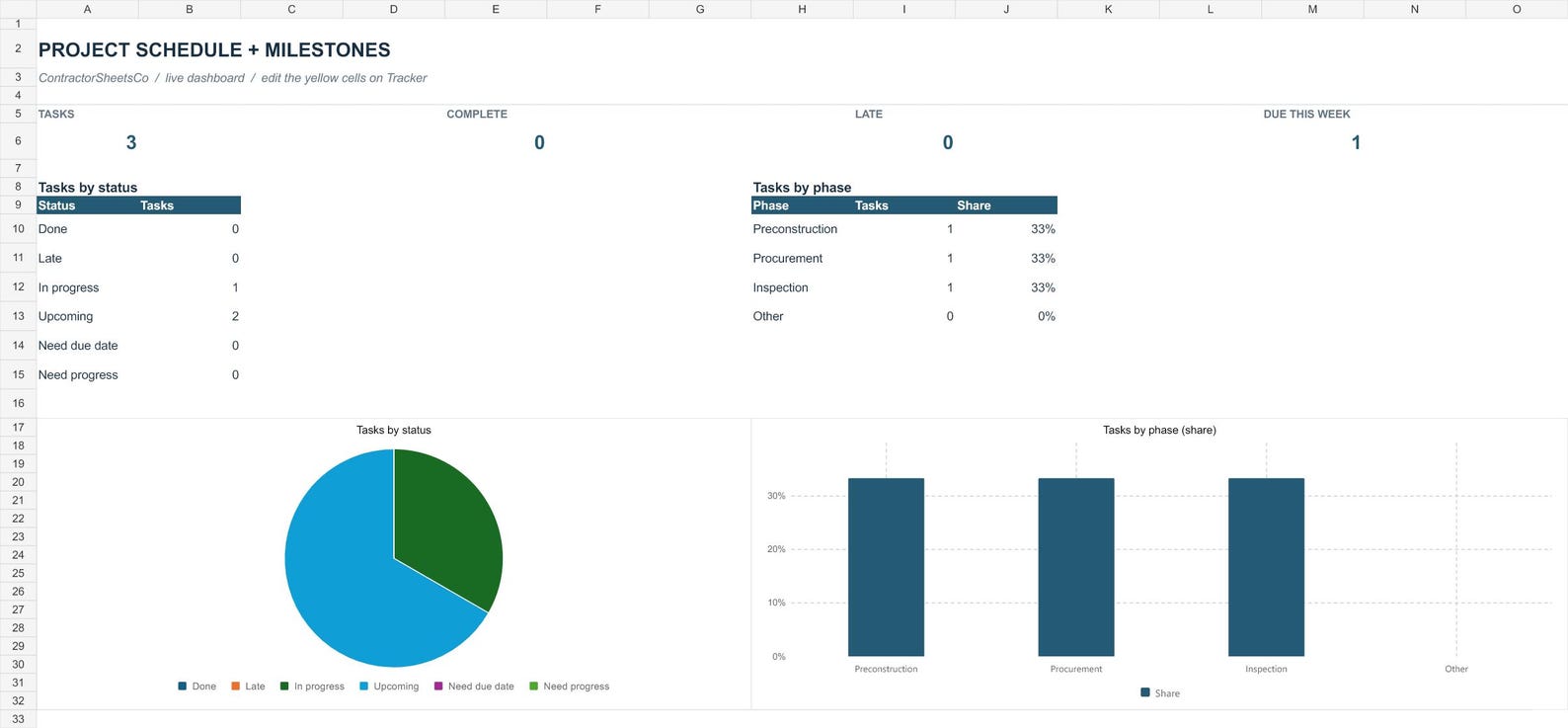Click the Need due date row label

(78, 346)
